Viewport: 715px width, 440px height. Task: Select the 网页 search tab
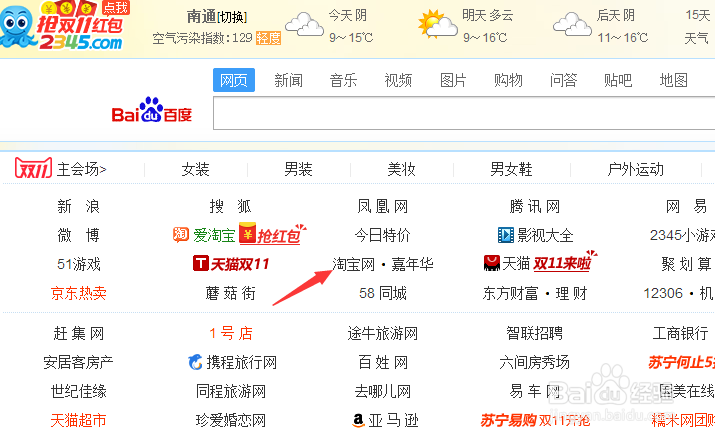(x=234, y=80)
